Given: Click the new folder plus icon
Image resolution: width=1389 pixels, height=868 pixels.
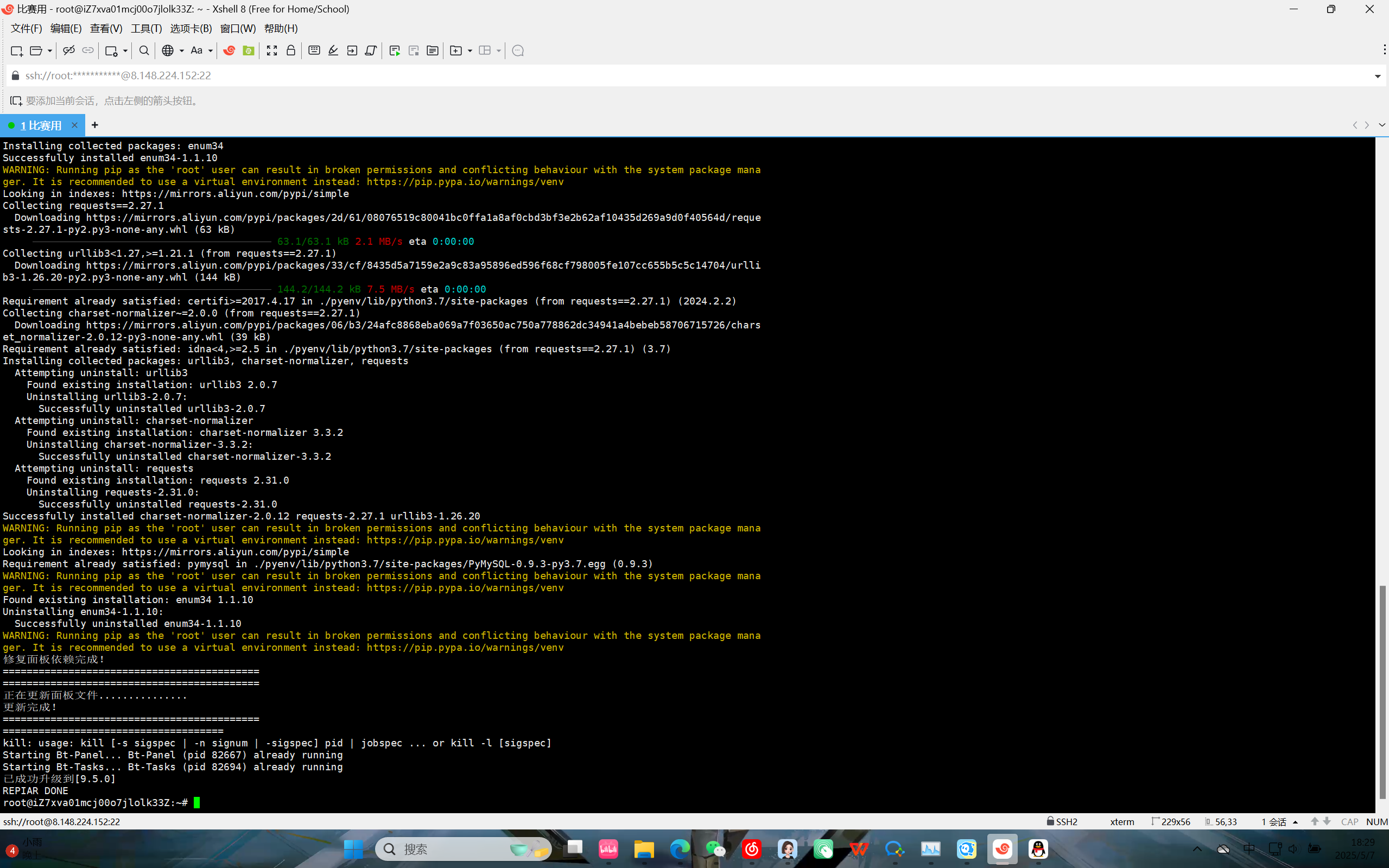Looking at the screenshot, I should coord(456,50).
